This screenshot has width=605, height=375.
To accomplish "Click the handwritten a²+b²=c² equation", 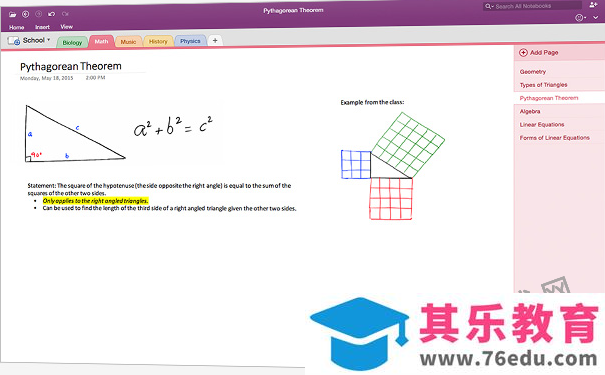I will (x=173, y=127).
